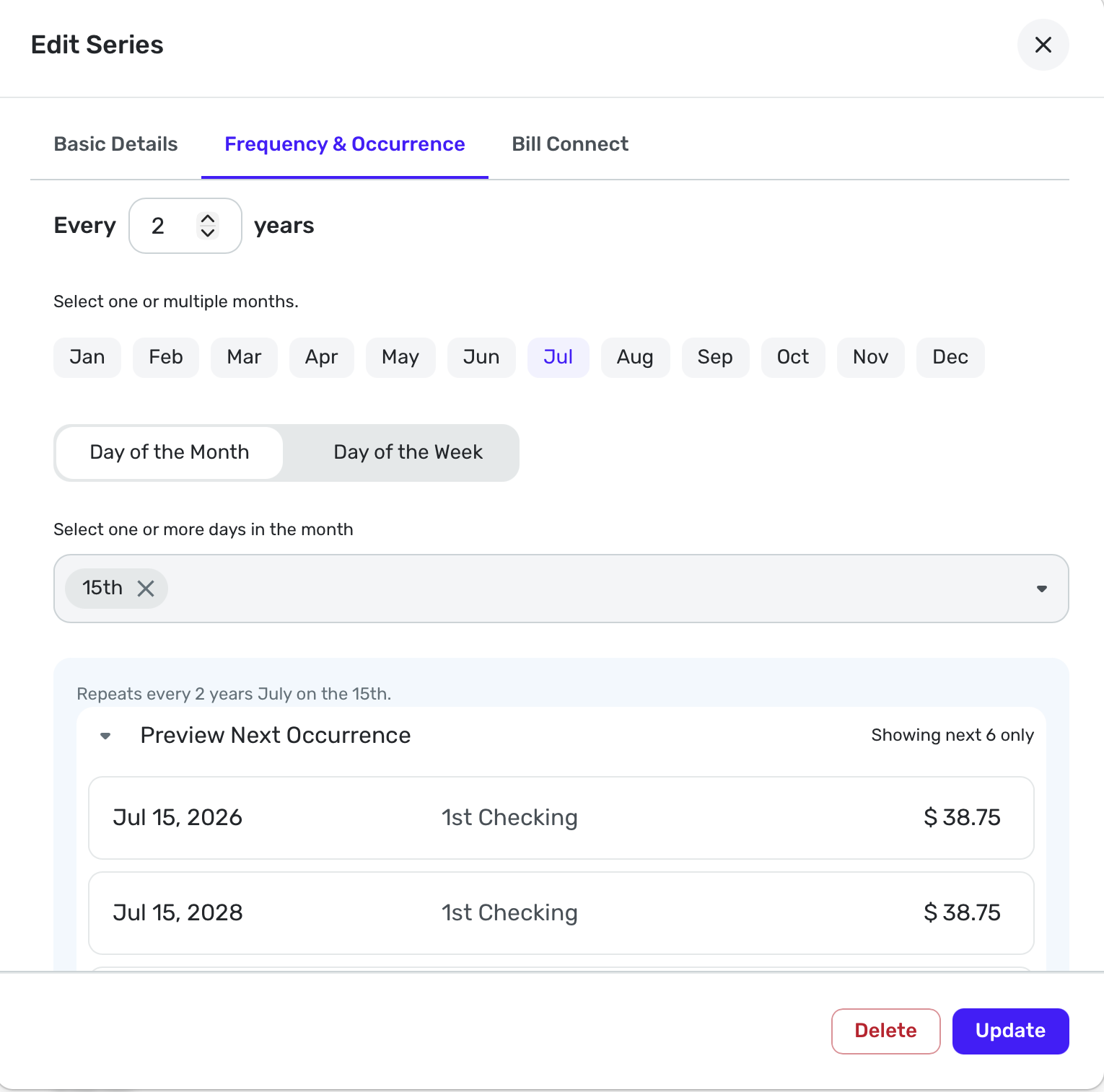Select the Oct month chip
The image size is (1104, 1092).
(x=792, y=357)
